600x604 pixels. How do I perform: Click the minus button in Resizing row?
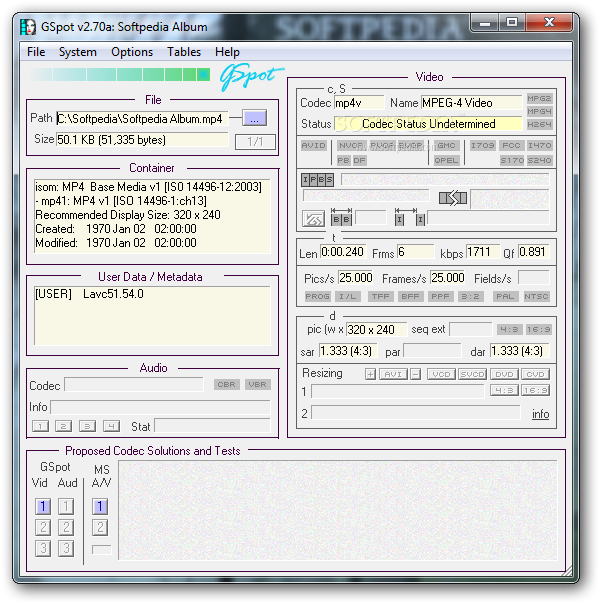[415, 374]
